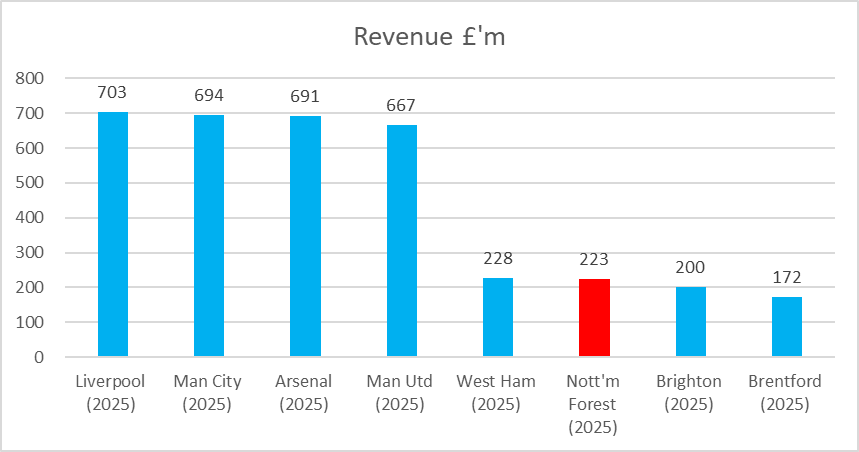Viewport: 859px width, 452px height.
Task: Select the 691 data label
Action: coord(305,96)
